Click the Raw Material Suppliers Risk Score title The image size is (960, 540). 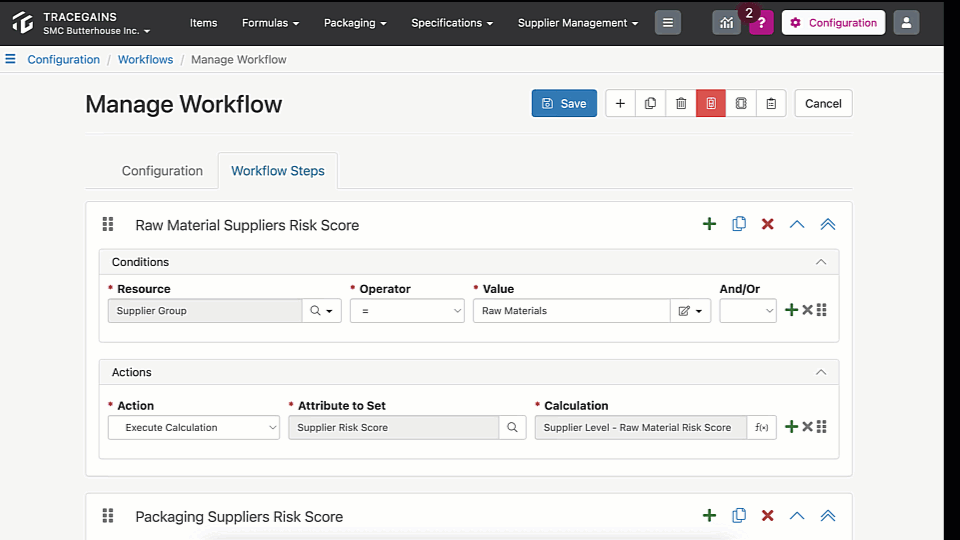pyautogui.click(x=247, y=225)
